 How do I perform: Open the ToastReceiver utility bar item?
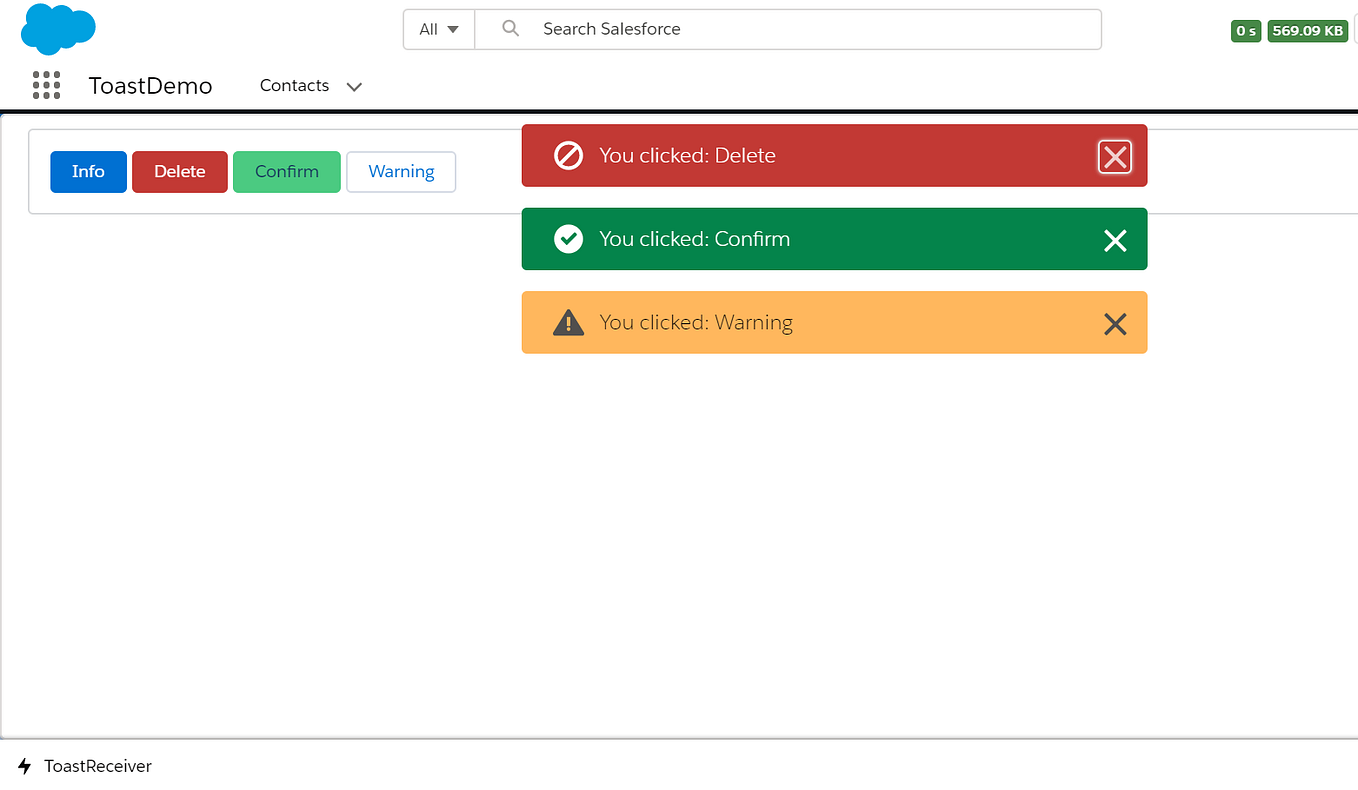[85, 767]
